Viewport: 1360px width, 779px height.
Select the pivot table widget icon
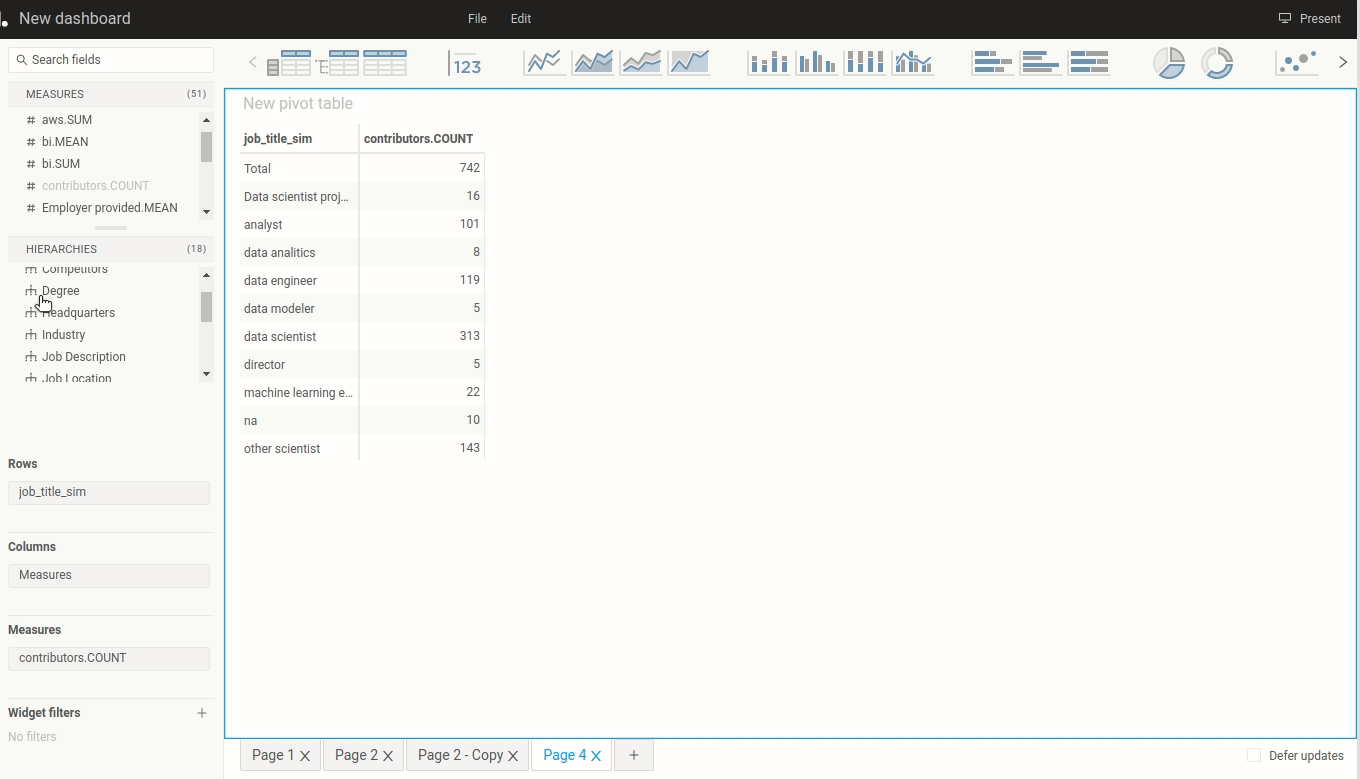tap(288, 63)
